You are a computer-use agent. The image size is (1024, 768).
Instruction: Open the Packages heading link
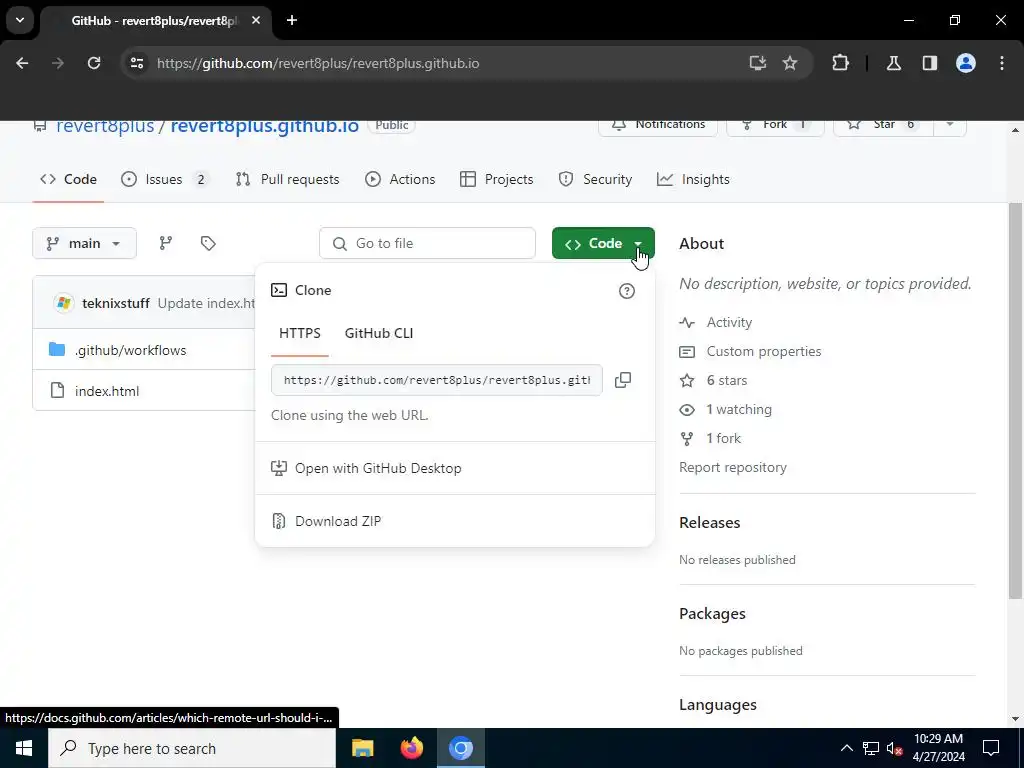coord(712,614)
